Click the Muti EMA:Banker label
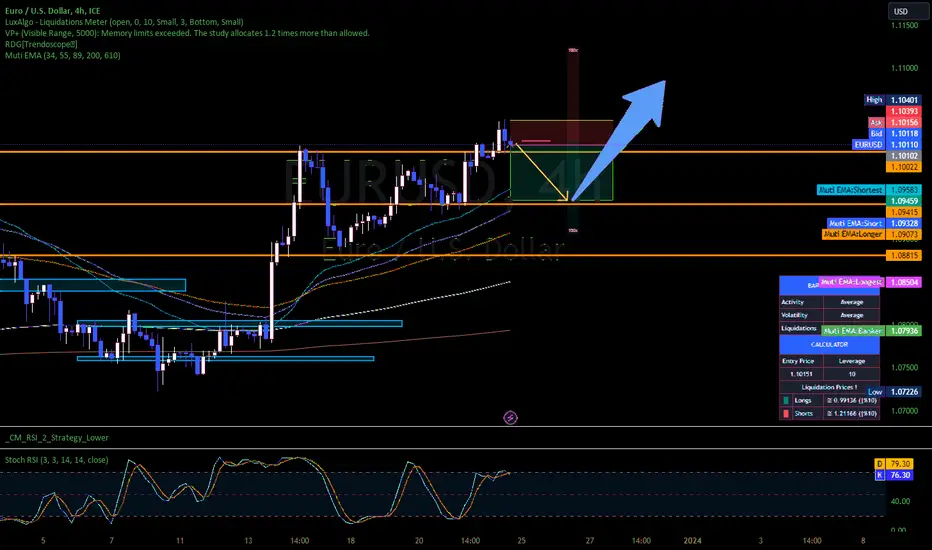The image size is (932, 550). pyautogui.click(x=853, y=331)
